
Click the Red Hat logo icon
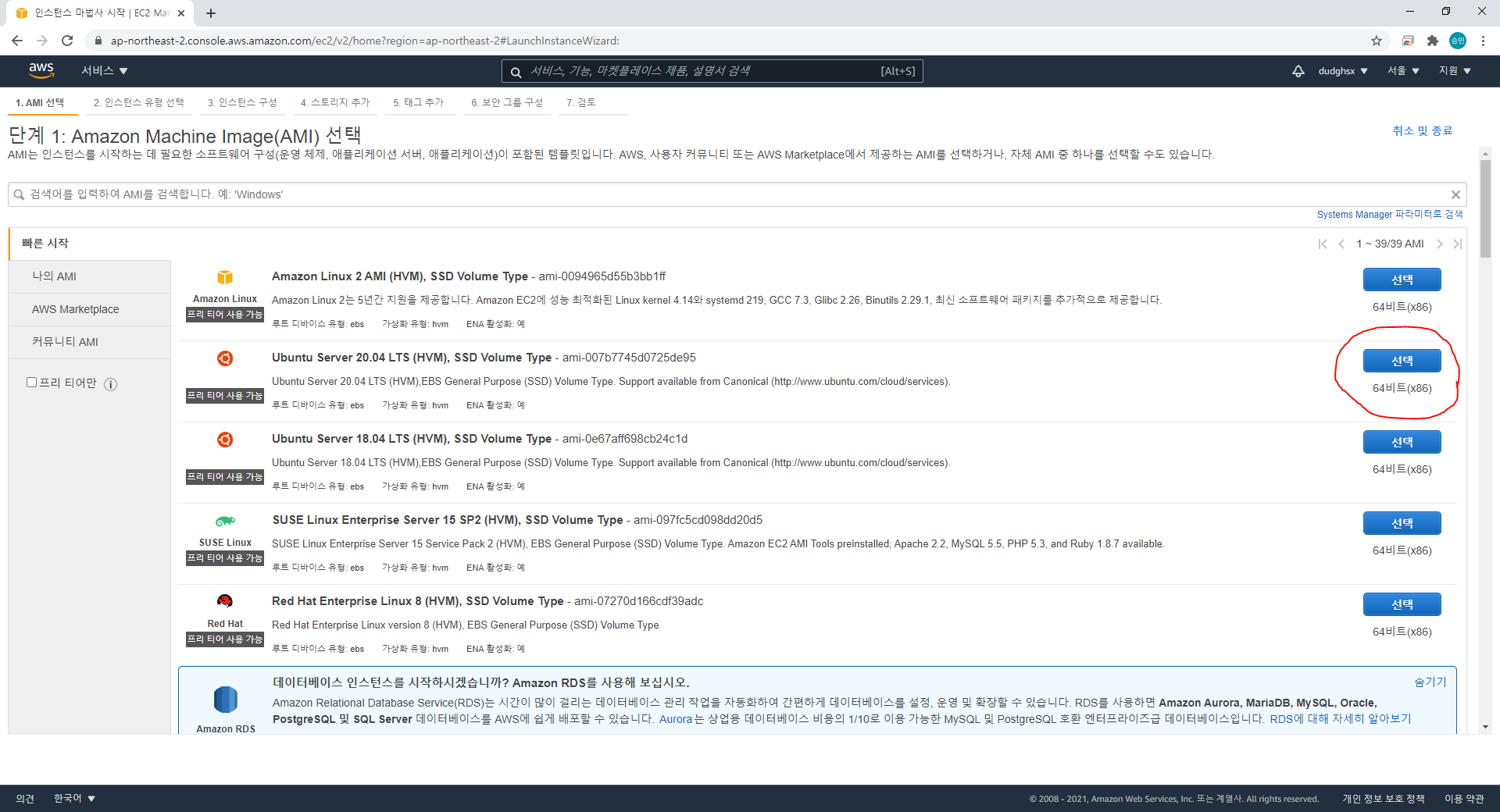pos(225,601)
